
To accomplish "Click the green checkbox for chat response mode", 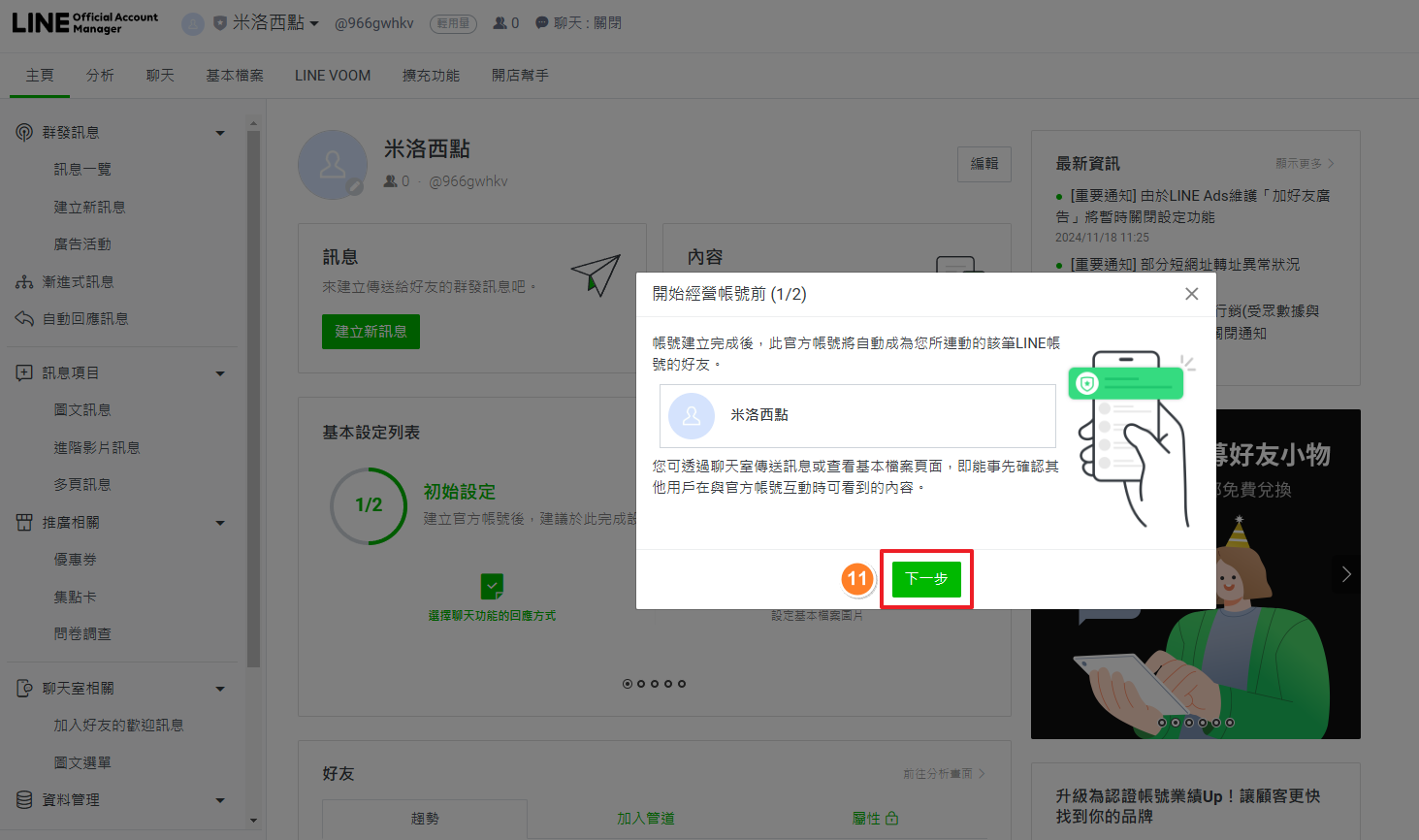I will (492, 586).
